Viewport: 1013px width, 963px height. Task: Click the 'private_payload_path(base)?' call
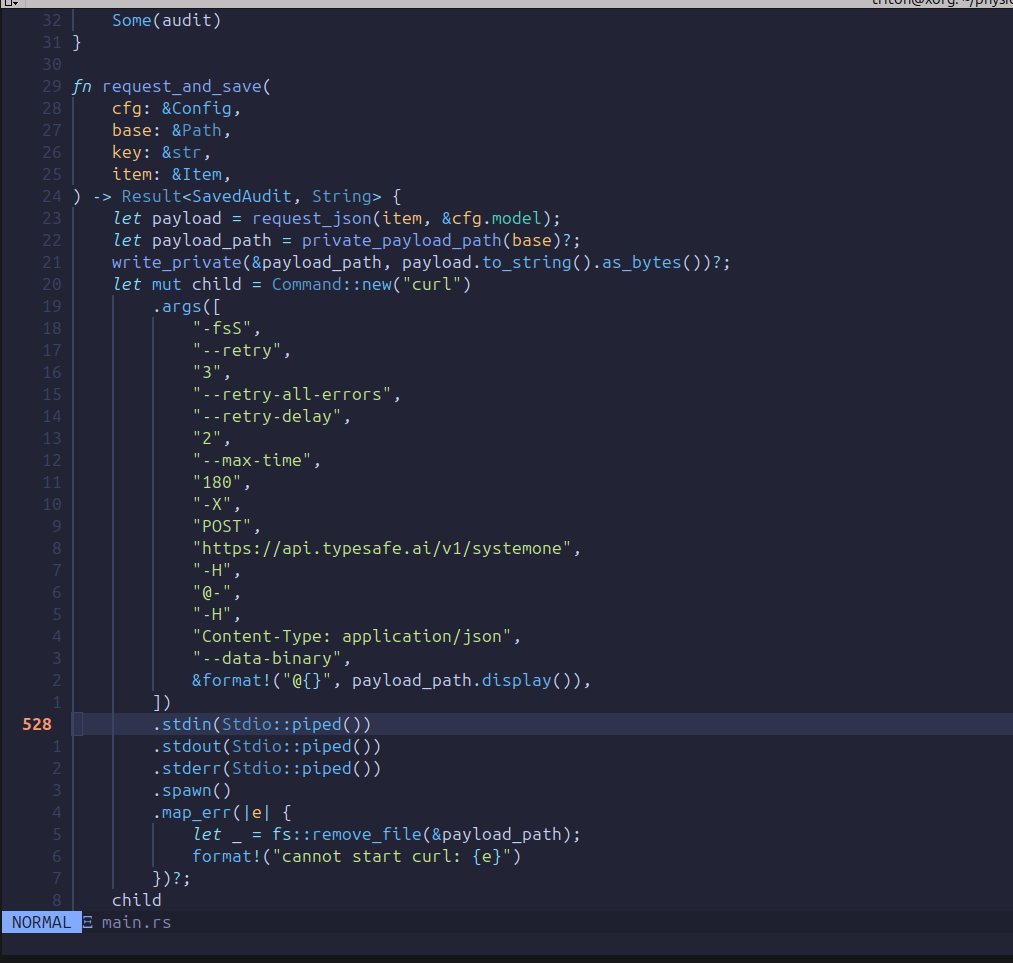pos(436,240)
